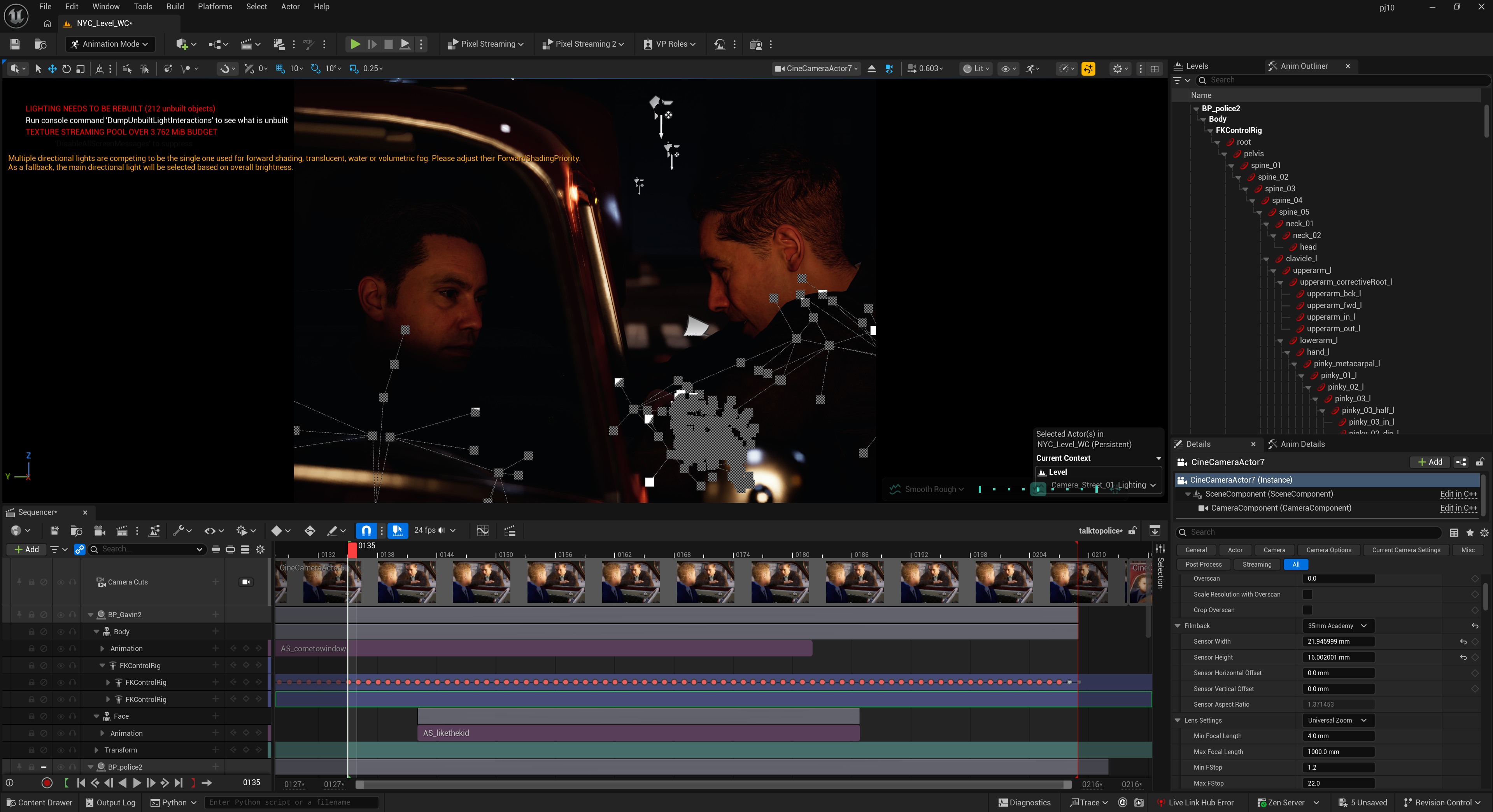The image size is (1493, 812).
Task: Open Sequencer actions wrench menu
Action: [x=182, y=530]
